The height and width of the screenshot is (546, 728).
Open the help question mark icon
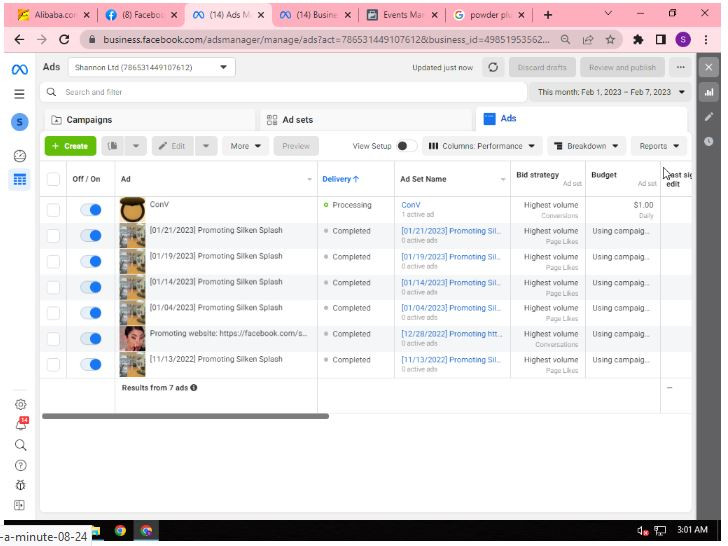(20, 465)
